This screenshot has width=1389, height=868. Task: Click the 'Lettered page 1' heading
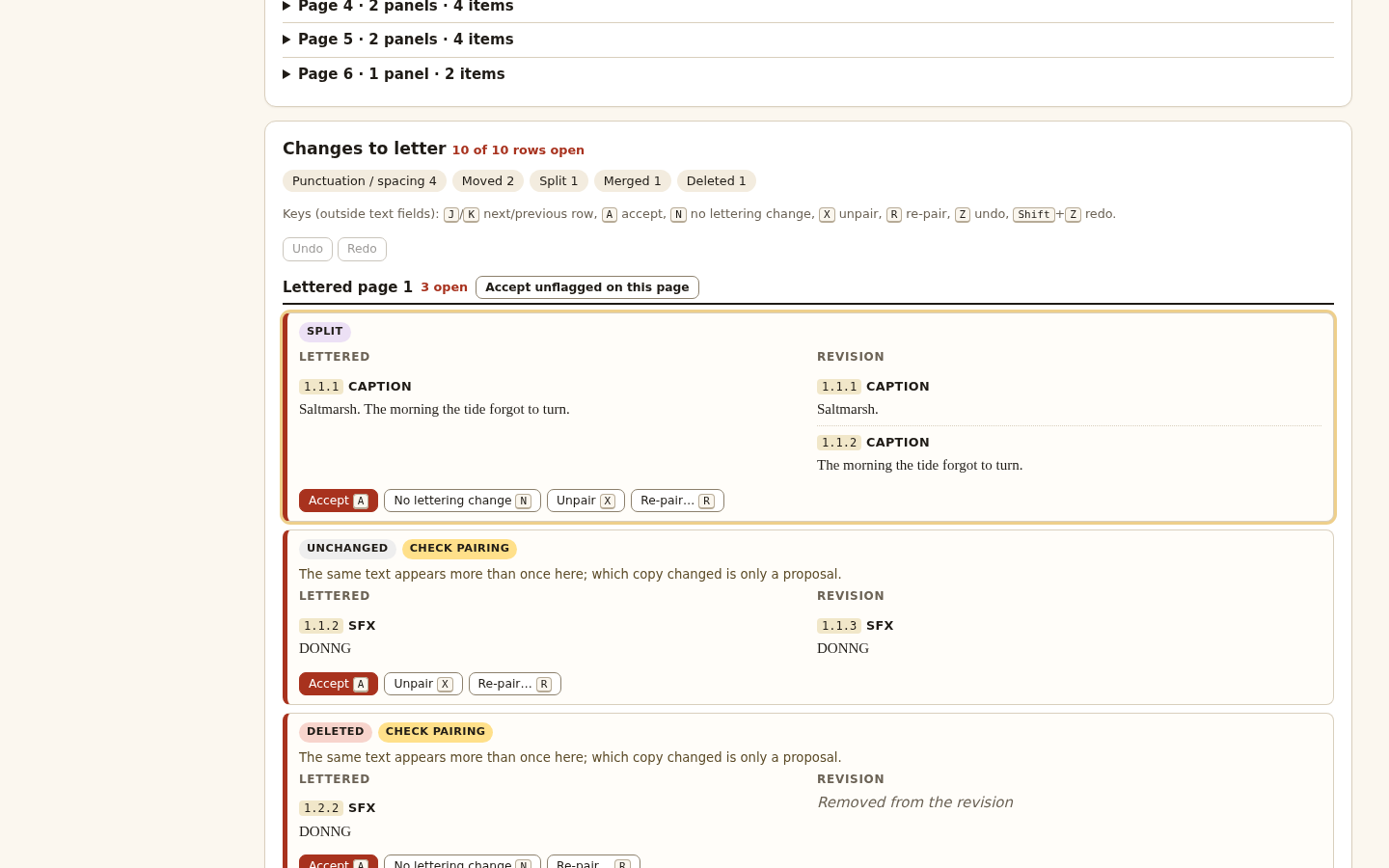click(347, 287)
